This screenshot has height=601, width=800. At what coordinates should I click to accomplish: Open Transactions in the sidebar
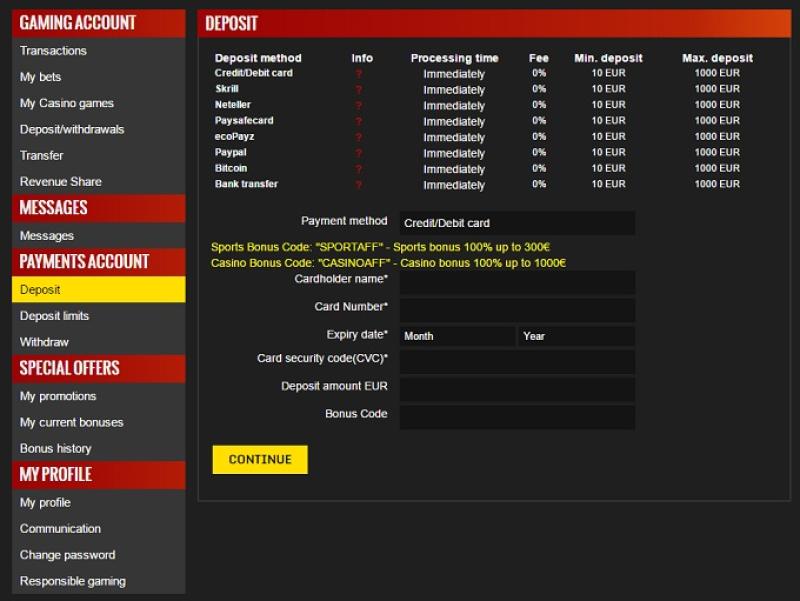point(53,51)
